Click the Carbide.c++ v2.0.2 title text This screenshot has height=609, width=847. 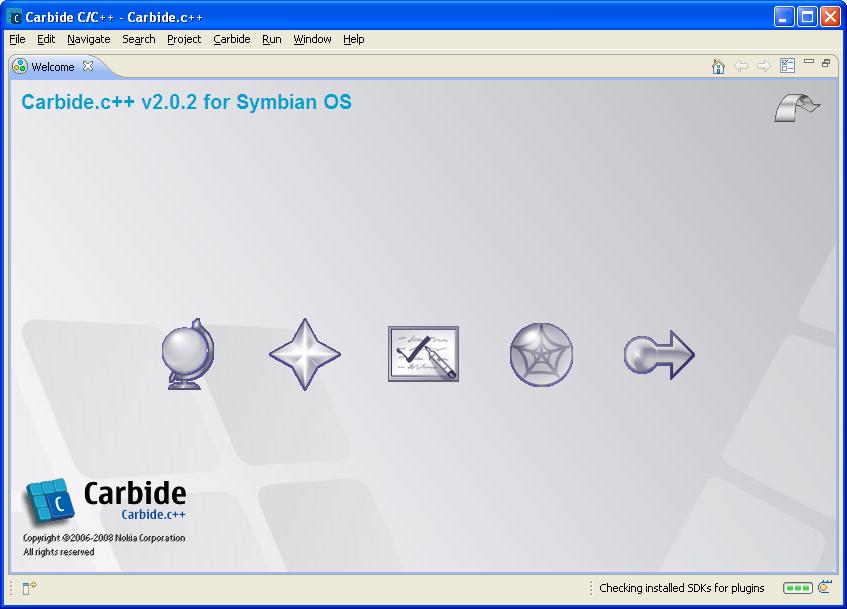click(x=186, y=102)
